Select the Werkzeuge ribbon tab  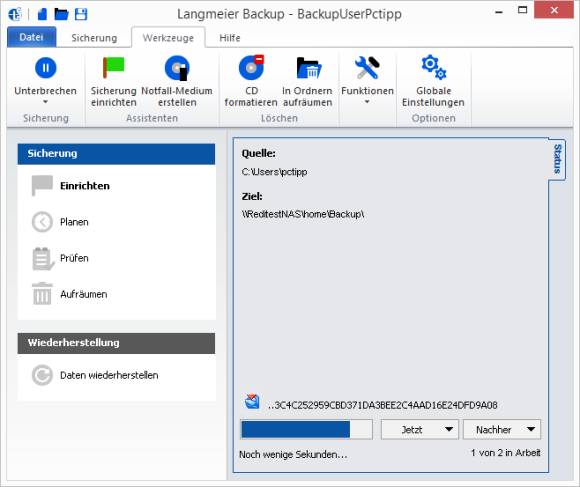coord(168,38)
